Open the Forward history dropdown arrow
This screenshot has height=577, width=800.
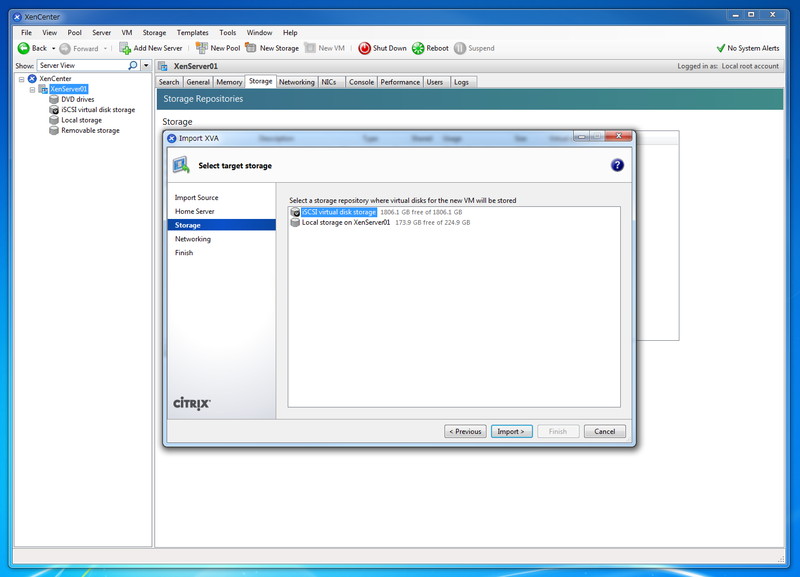(x=106, y=48)
